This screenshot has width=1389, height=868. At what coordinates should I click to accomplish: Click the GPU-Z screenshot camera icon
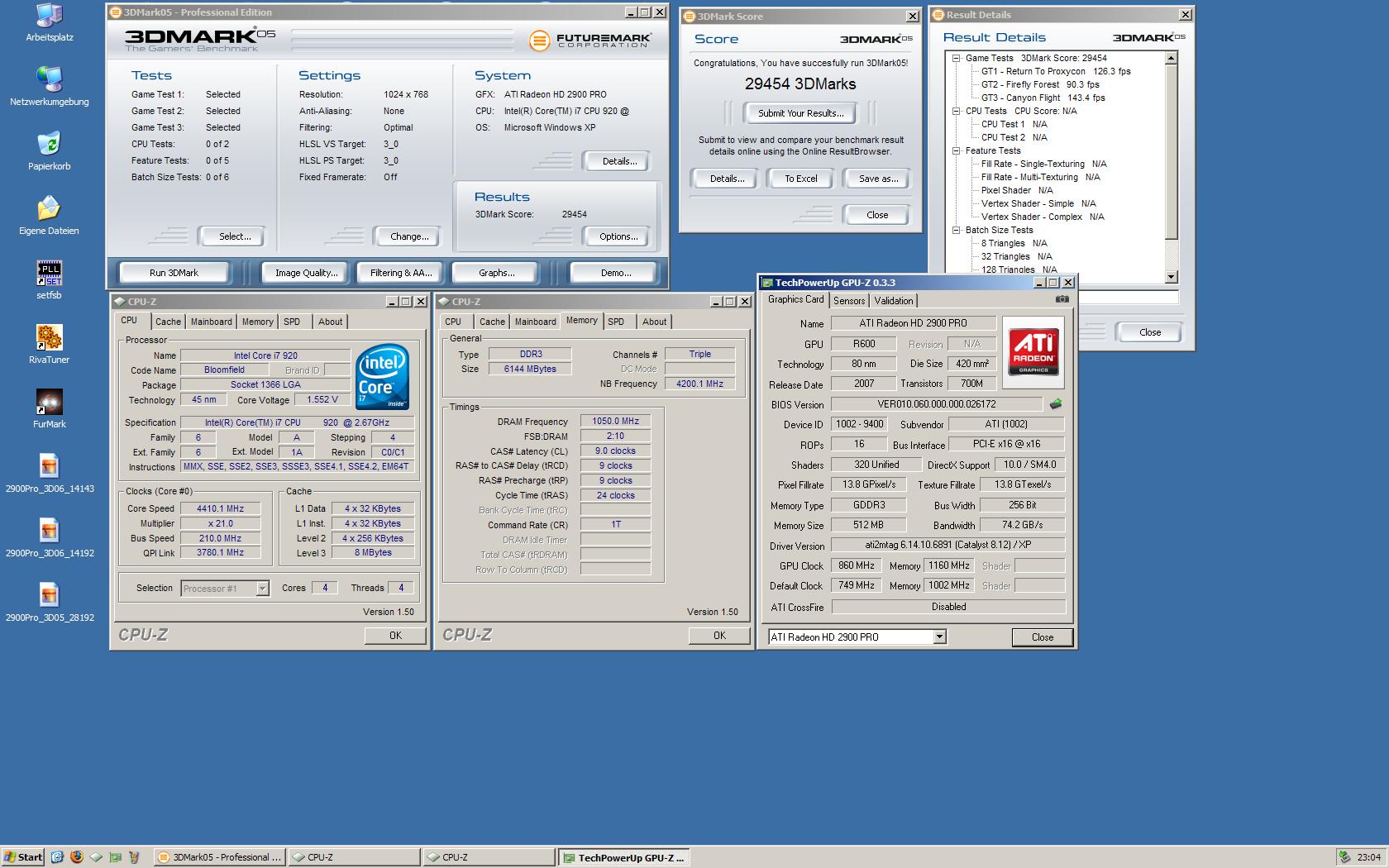[x=1062, y=299]
